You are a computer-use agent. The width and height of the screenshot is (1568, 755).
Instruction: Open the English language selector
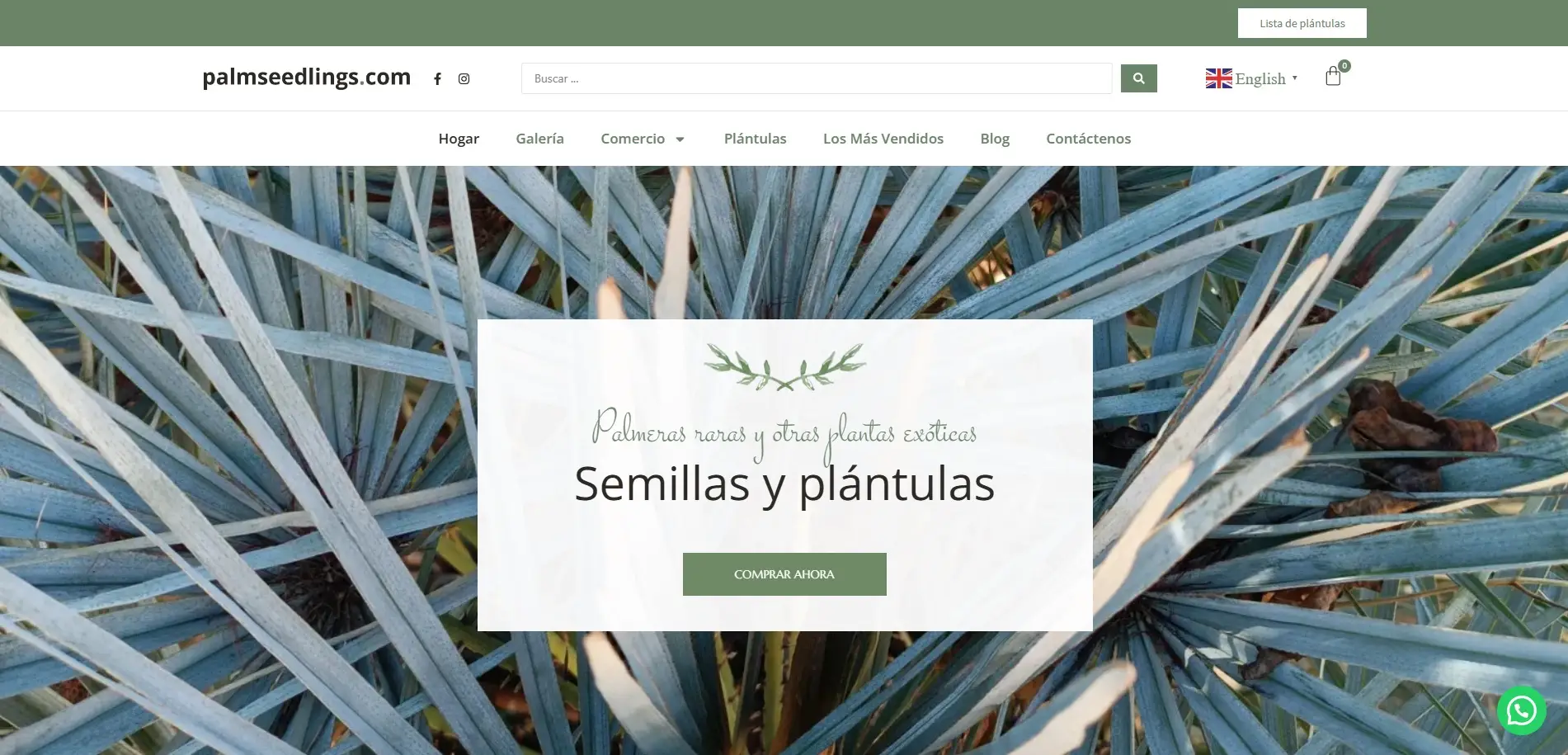click(1260, 78)
